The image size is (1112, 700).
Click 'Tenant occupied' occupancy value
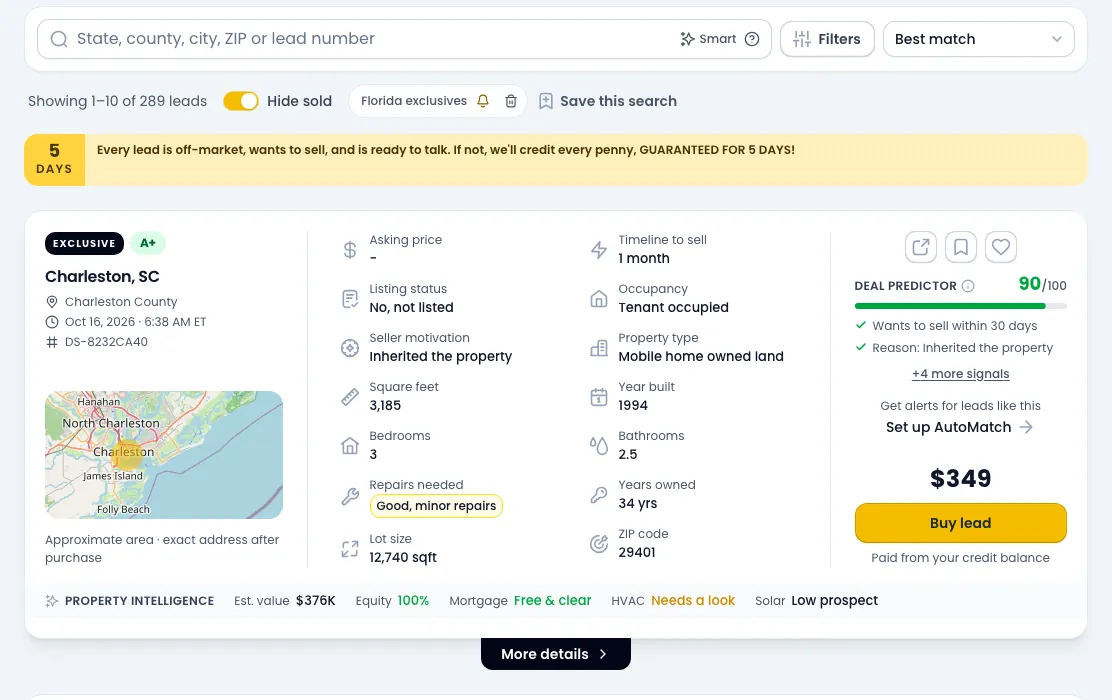click(x=673, y=307)
